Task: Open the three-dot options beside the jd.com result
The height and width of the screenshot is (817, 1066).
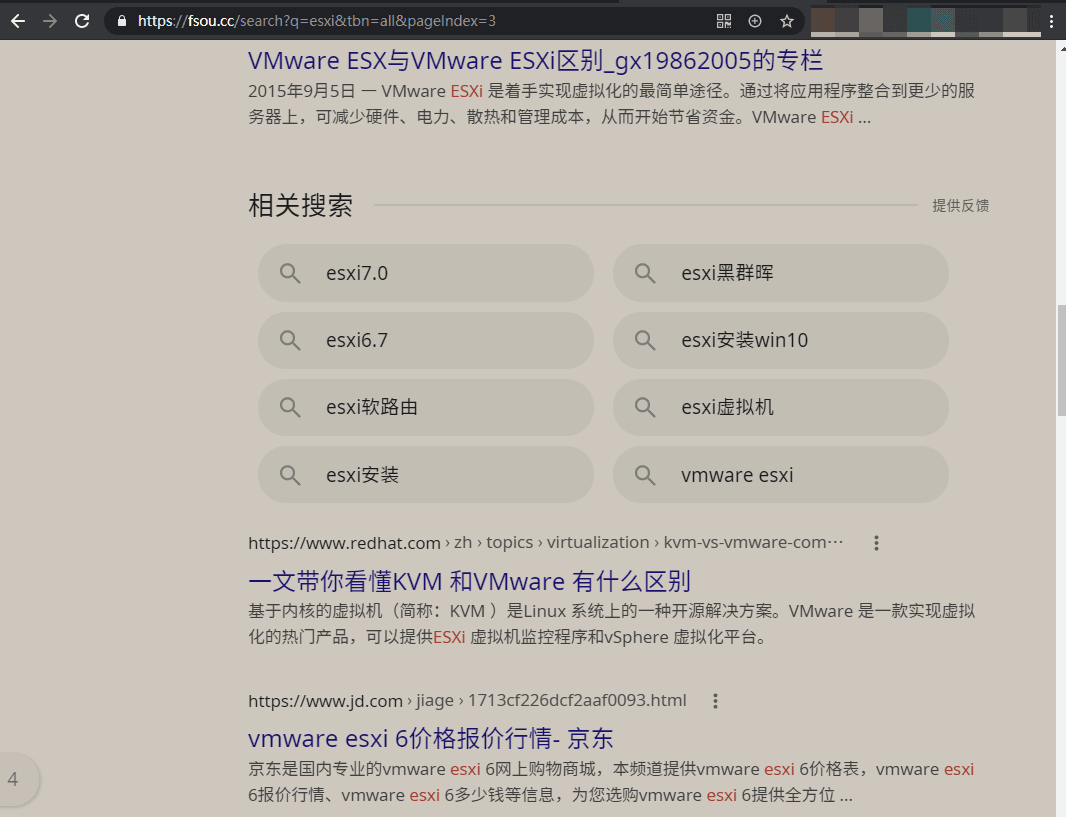Action: click(715, 700)
